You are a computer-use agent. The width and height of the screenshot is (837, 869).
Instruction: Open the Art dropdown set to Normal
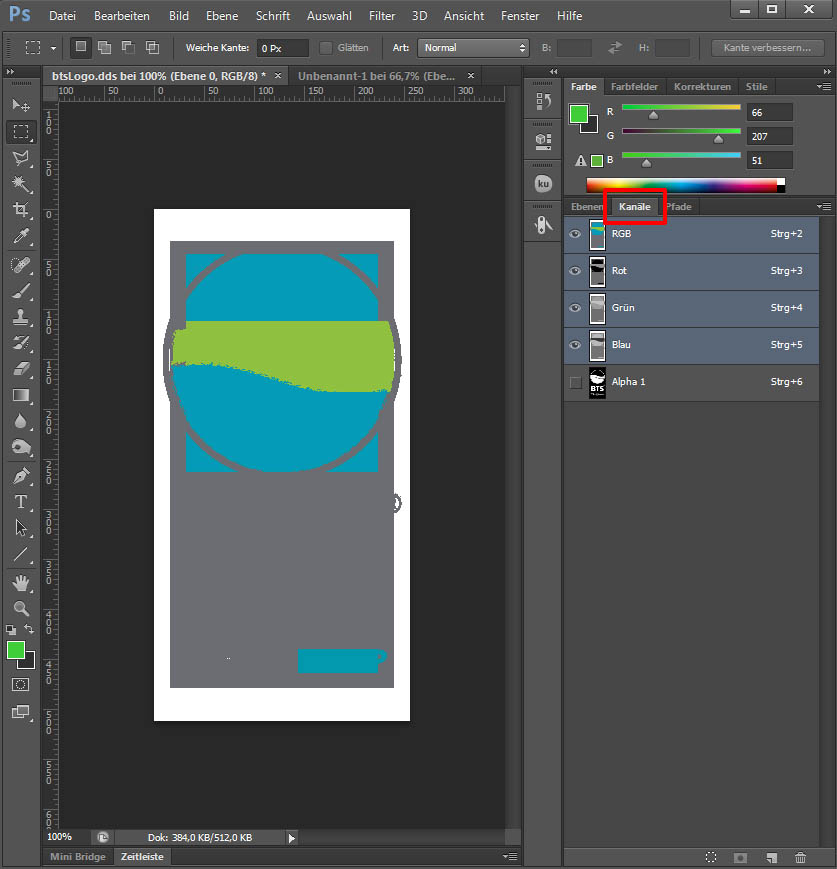point(473,48)
